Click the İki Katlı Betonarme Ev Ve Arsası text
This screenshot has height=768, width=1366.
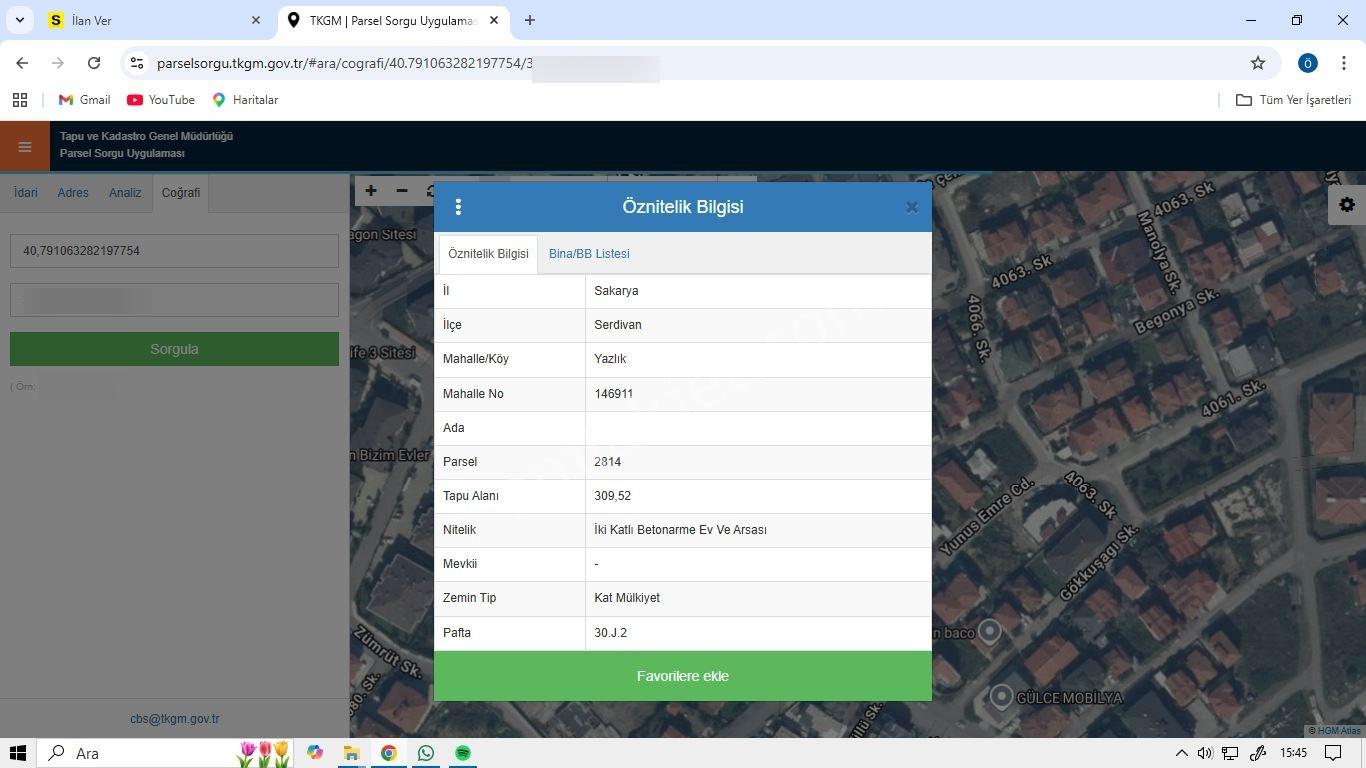[681, 530]
